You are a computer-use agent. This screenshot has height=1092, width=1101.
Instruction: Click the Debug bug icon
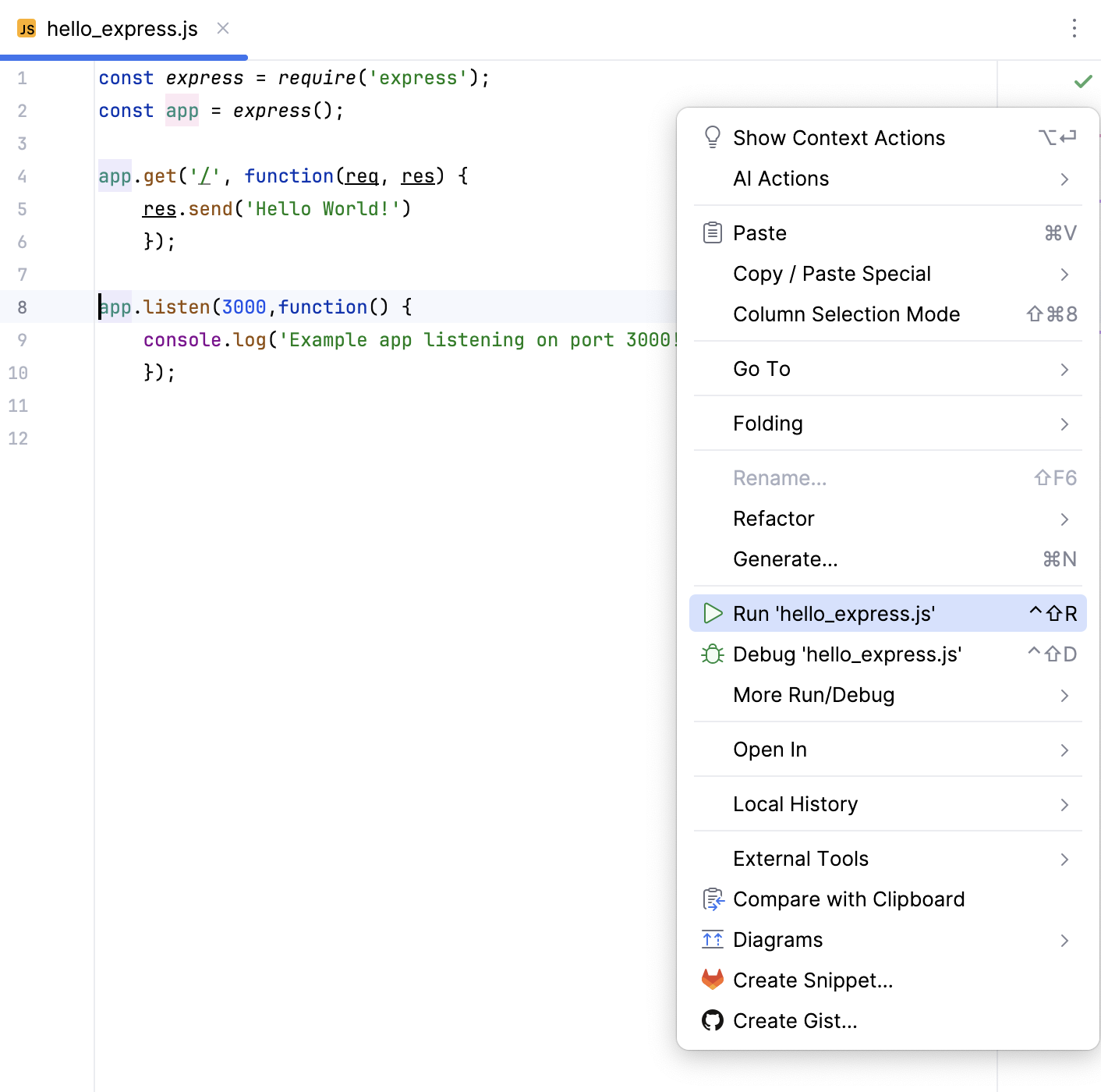tap(712, 654)
